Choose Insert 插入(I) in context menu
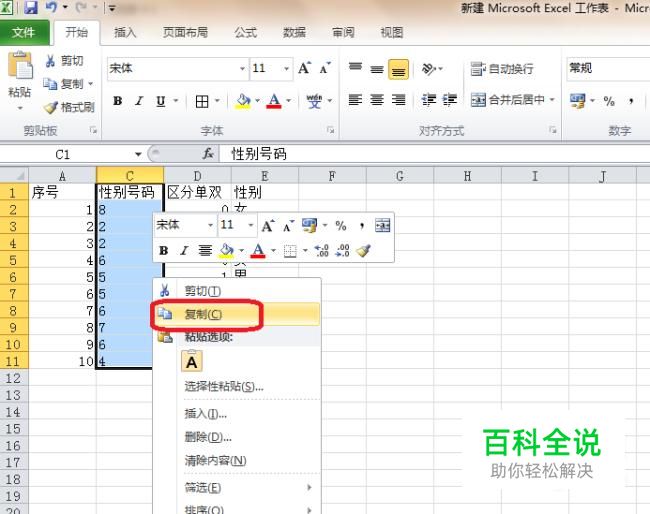The width and height of the screenshot is (650, 514). tap(236, 414)
